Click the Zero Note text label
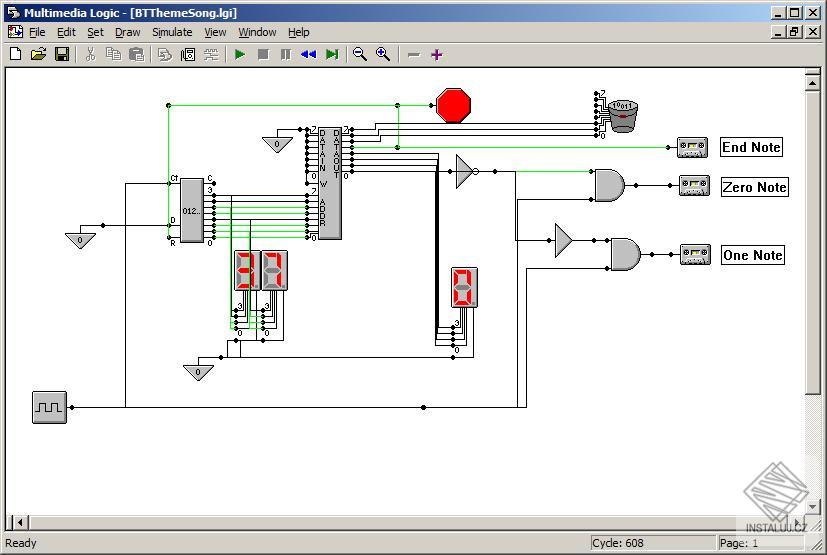This screenshot has height=555, width=827. pos(755,187)
